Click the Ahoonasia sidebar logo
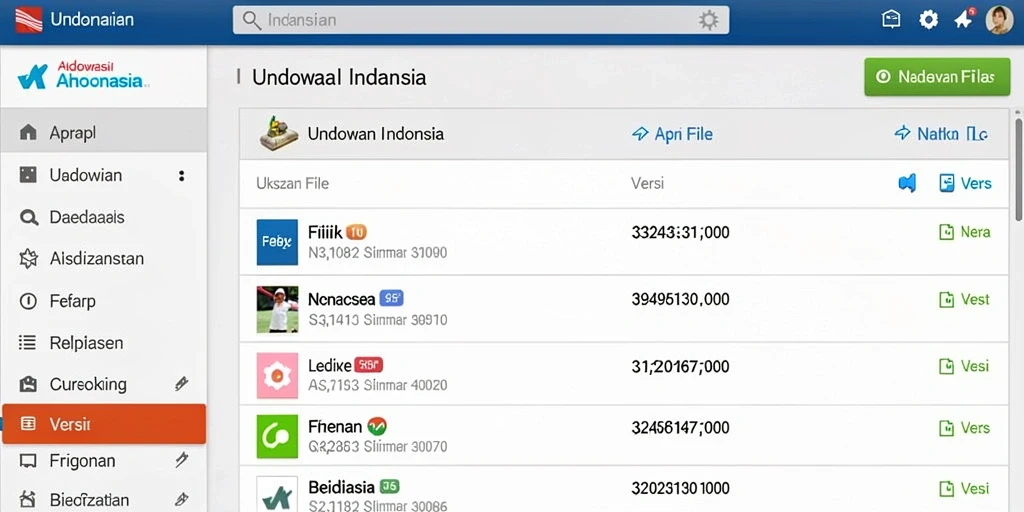The width and height of the screenshot is (1024, 512). coord(83,76)
